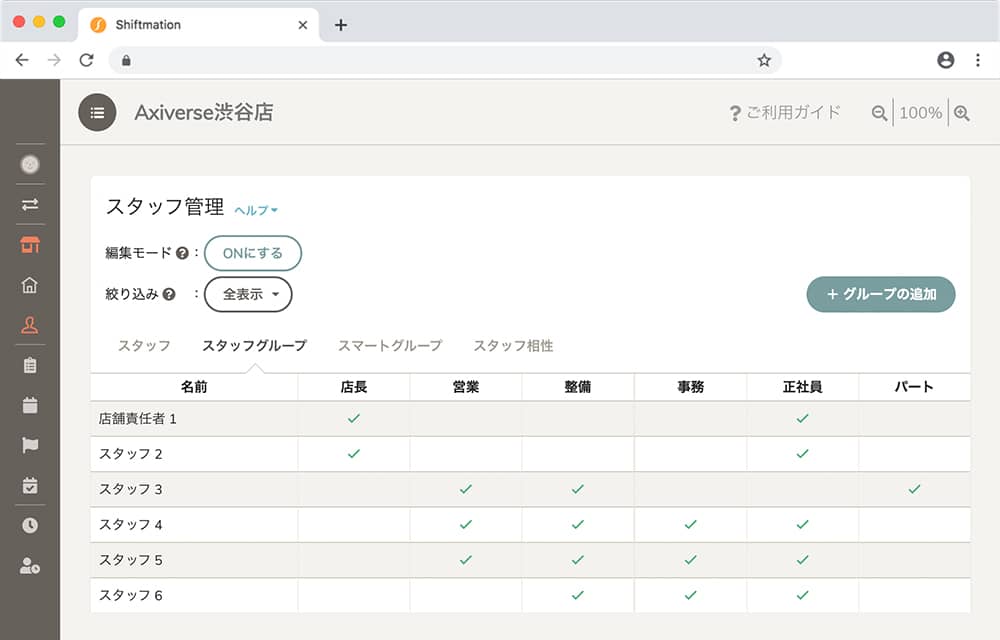Toggle パート check for スタッフ 3
Viewport: 1000px width, 640px height.
pyautogui.click(x=915, y=489)
